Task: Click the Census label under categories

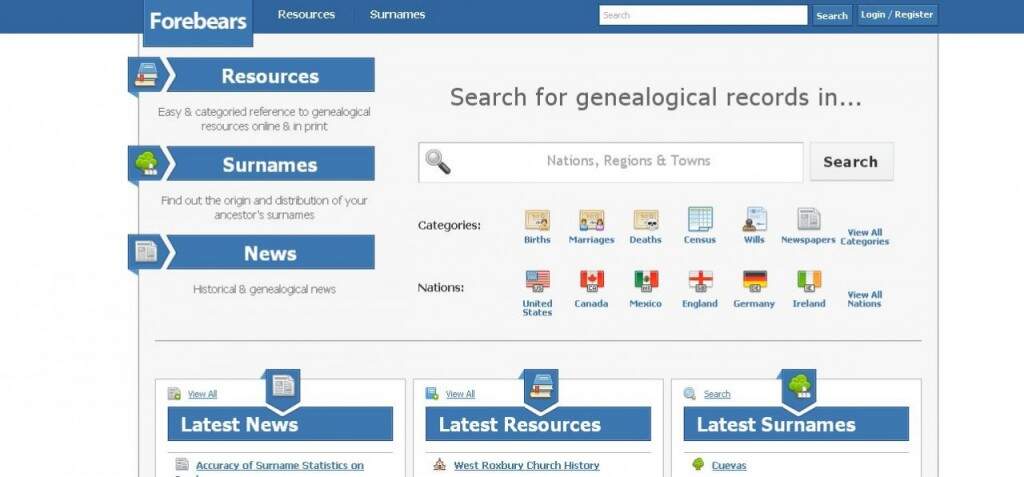Action: tap(699, 240)
